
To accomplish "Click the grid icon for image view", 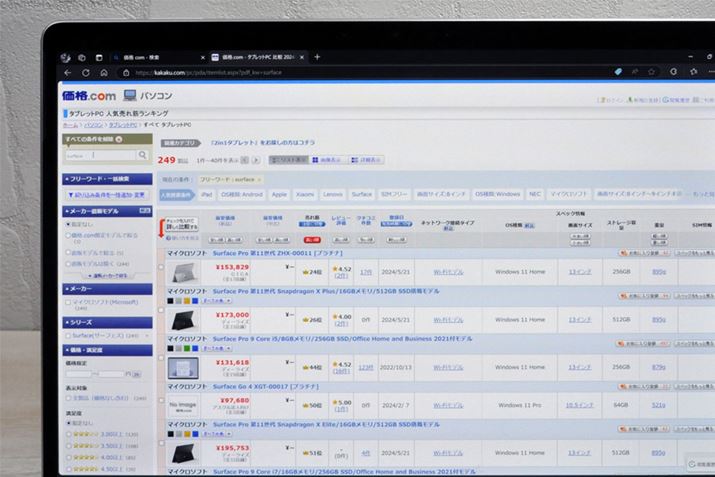I will (315, 160).
